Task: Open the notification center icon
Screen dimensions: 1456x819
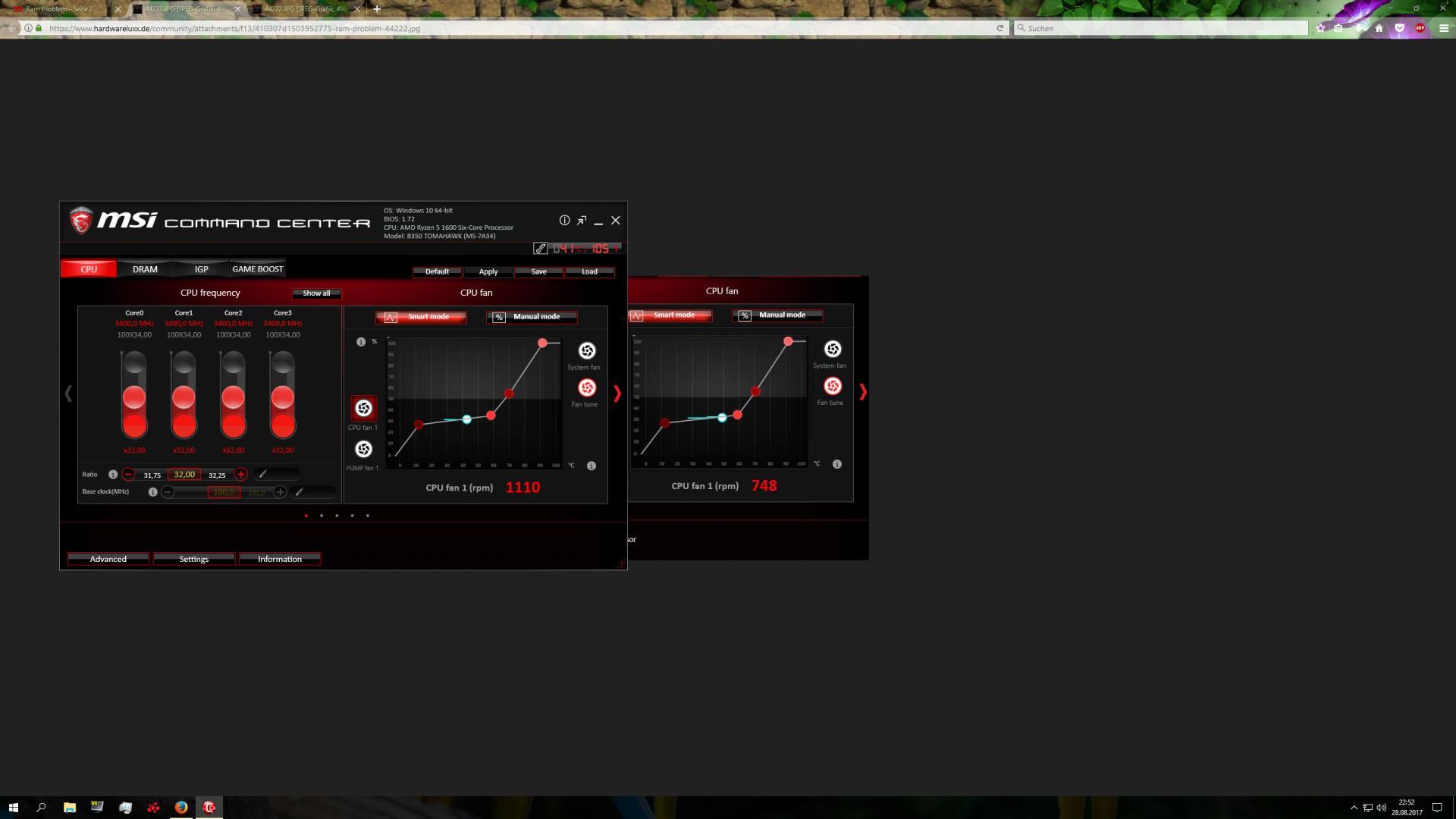Action: 1437,808
